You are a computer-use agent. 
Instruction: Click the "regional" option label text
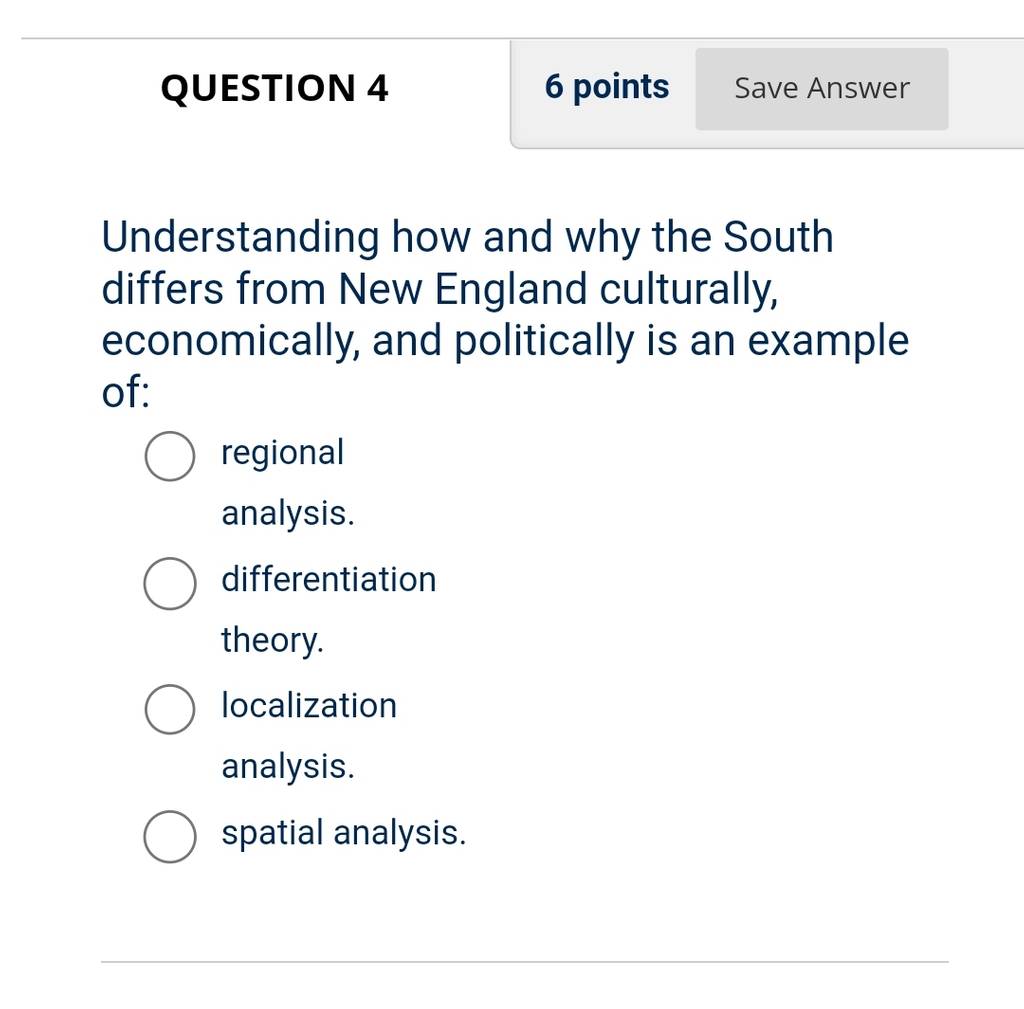(x=282, y=454)
